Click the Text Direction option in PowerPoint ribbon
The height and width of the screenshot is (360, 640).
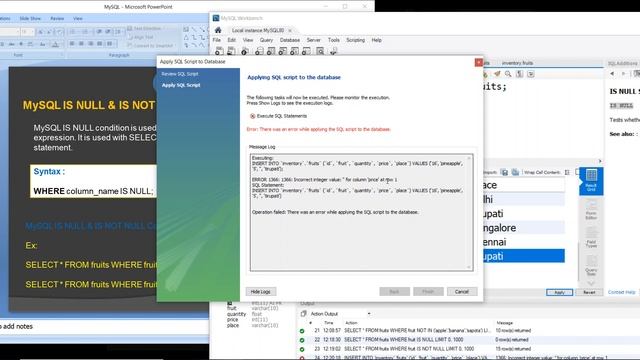(144, 28)
